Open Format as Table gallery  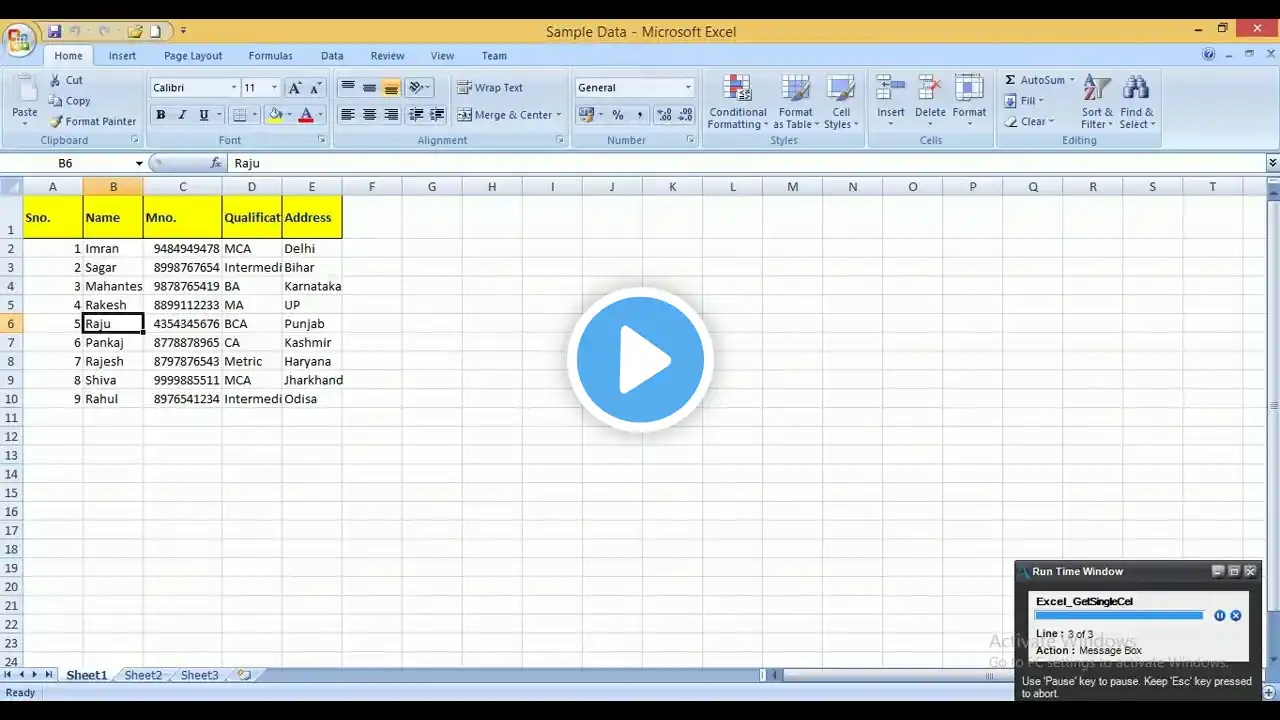coord(796,102)
